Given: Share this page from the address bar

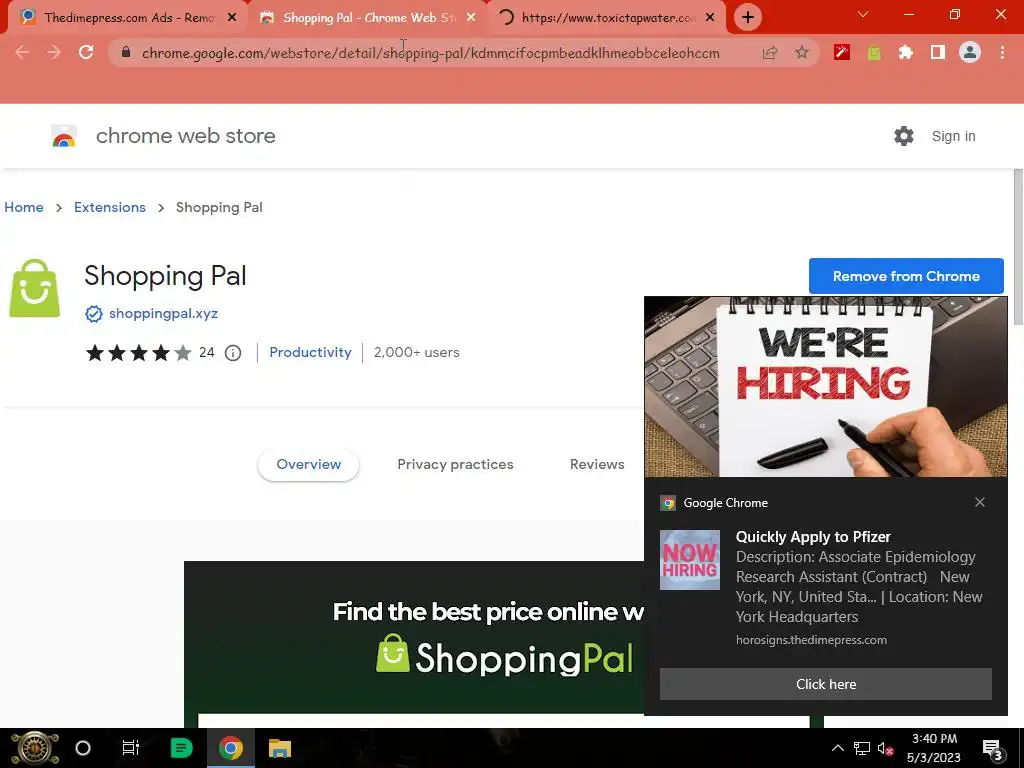Looking at the screenshot, I should pos(770,53).
